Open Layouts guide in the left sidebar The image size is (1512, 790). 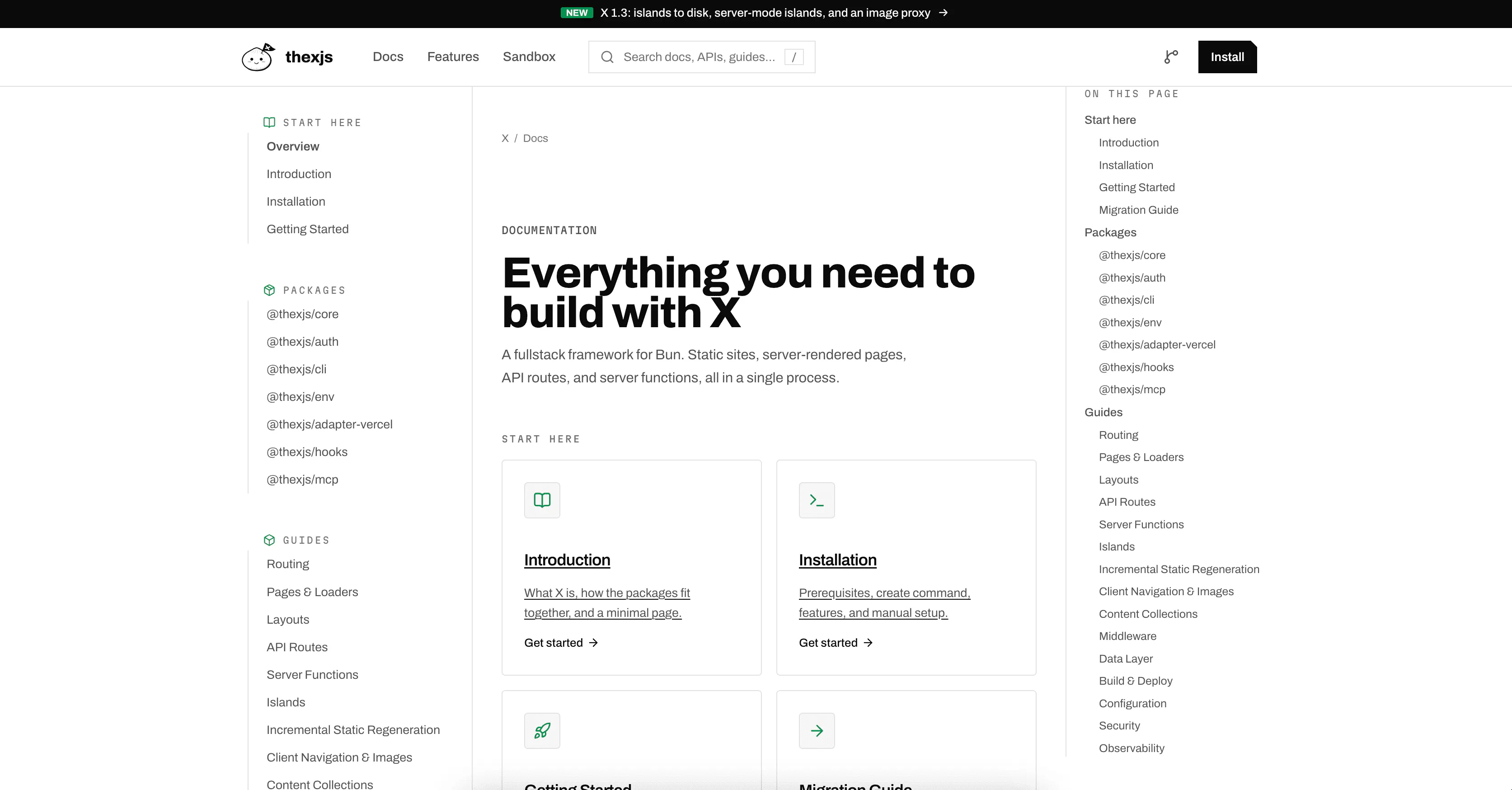[287, 620]
